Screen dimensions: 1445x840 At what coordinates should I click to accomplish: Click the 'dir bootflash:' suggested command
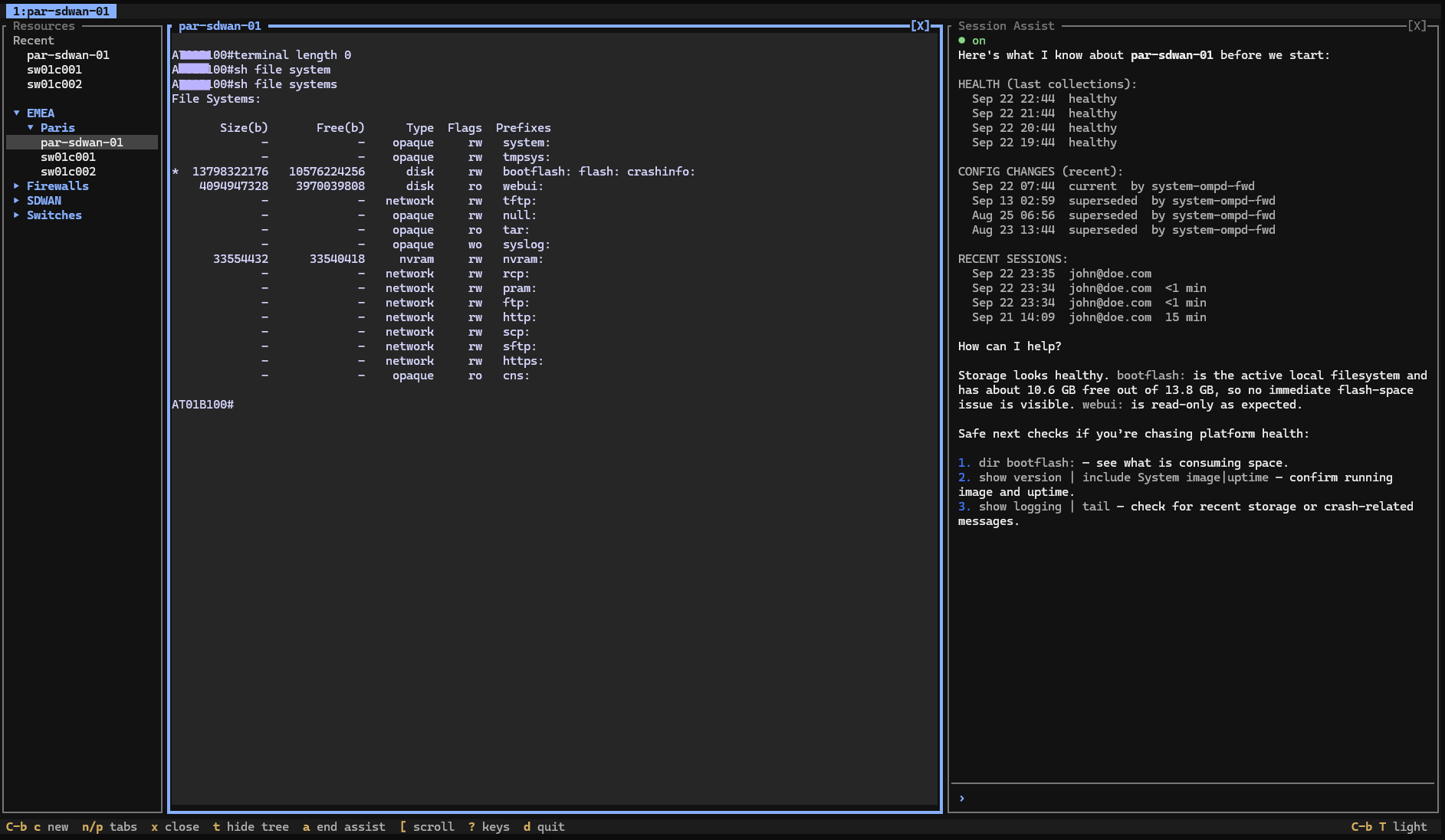[1026, 462]
